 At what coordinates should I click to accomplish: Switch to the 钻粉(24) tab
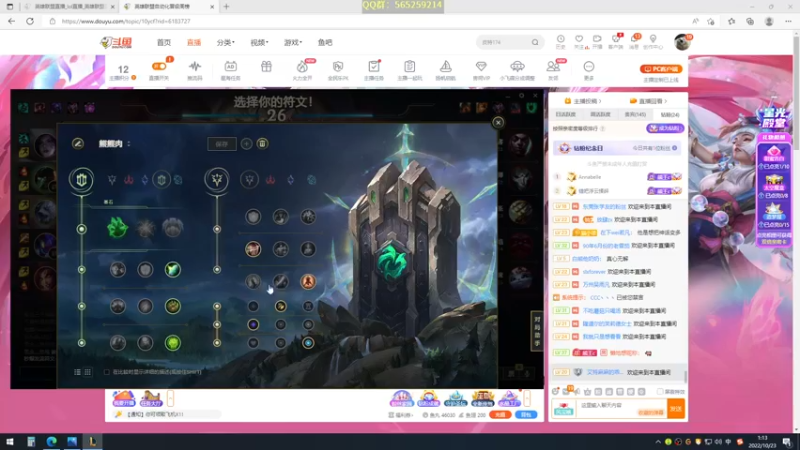[x=669, y=115]
